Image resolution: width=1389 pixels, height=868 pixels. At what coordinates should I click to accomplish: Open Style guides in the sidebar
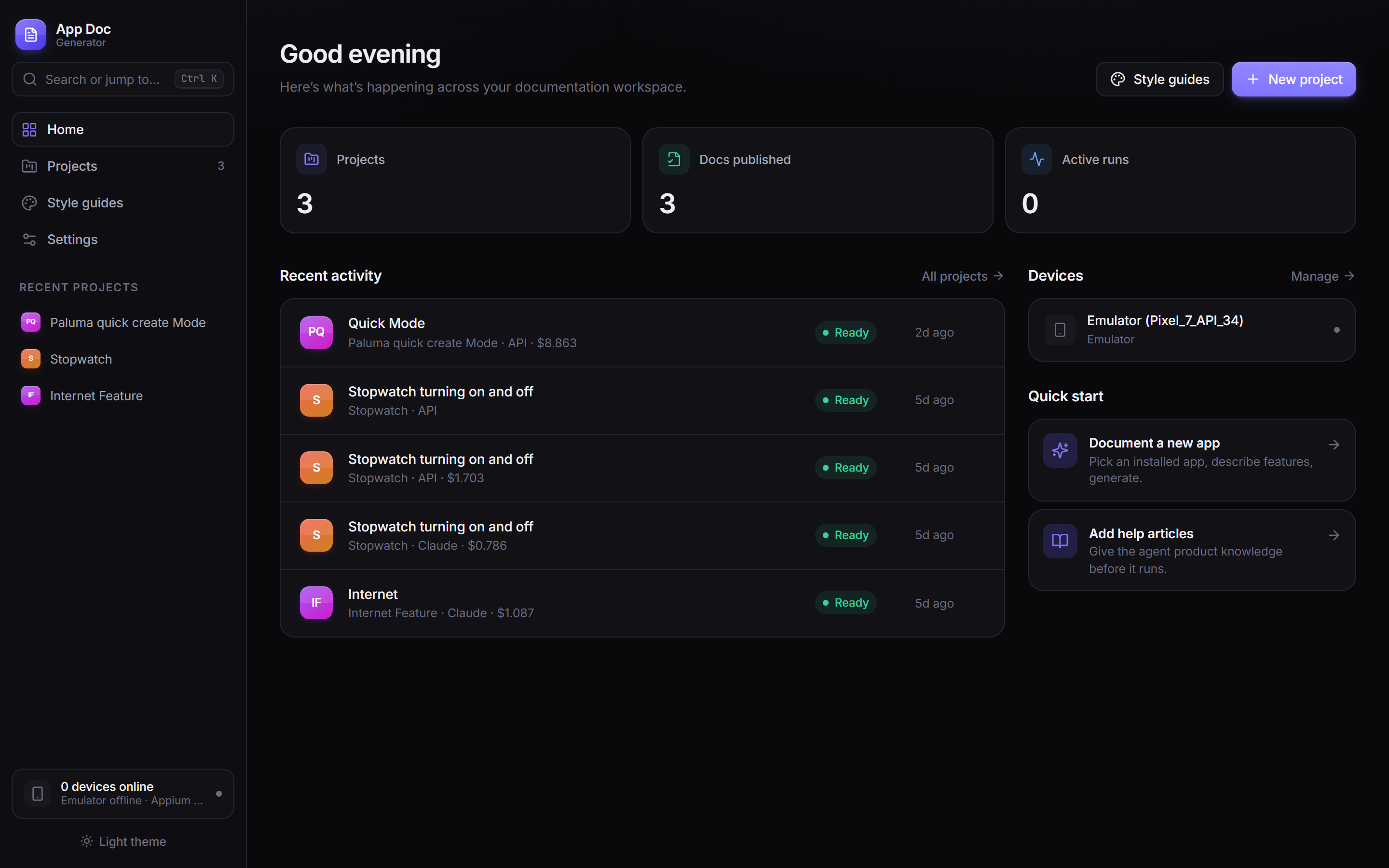point(123,203)
